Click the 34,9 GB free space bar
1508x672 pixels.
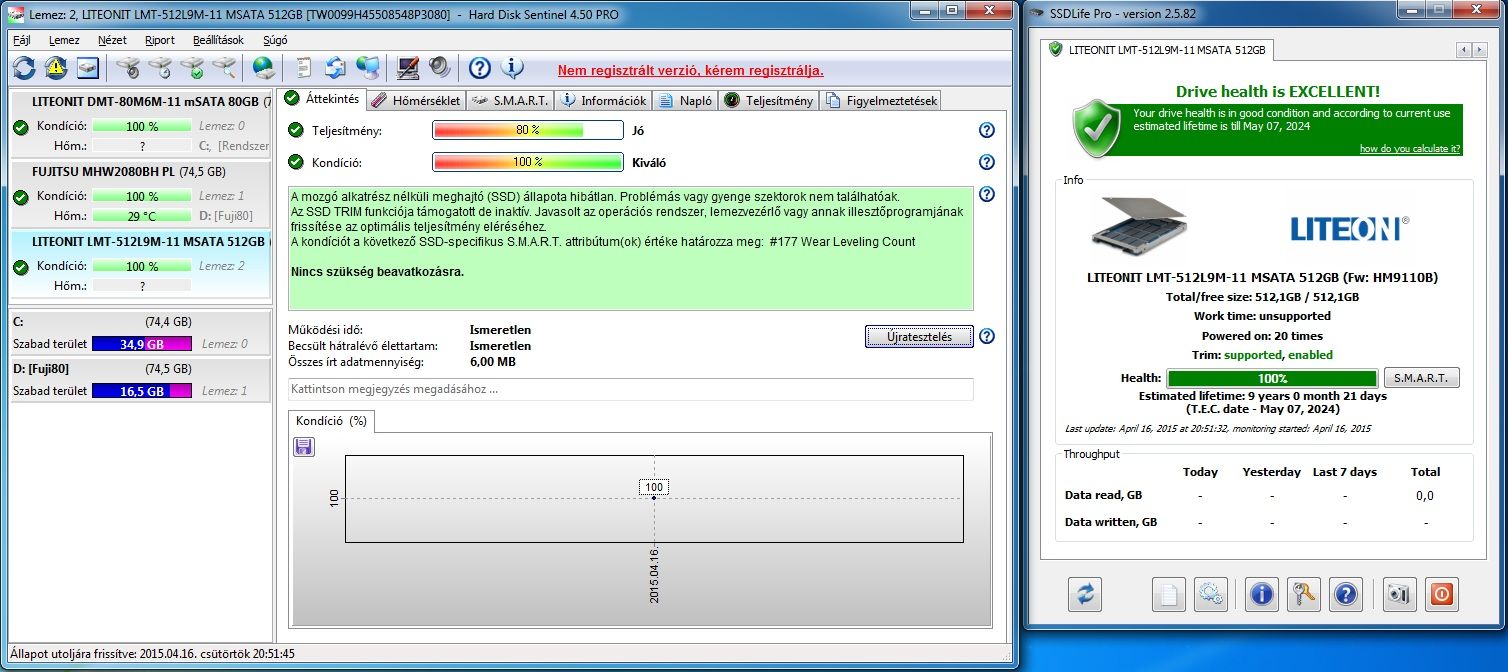[141, 344]
